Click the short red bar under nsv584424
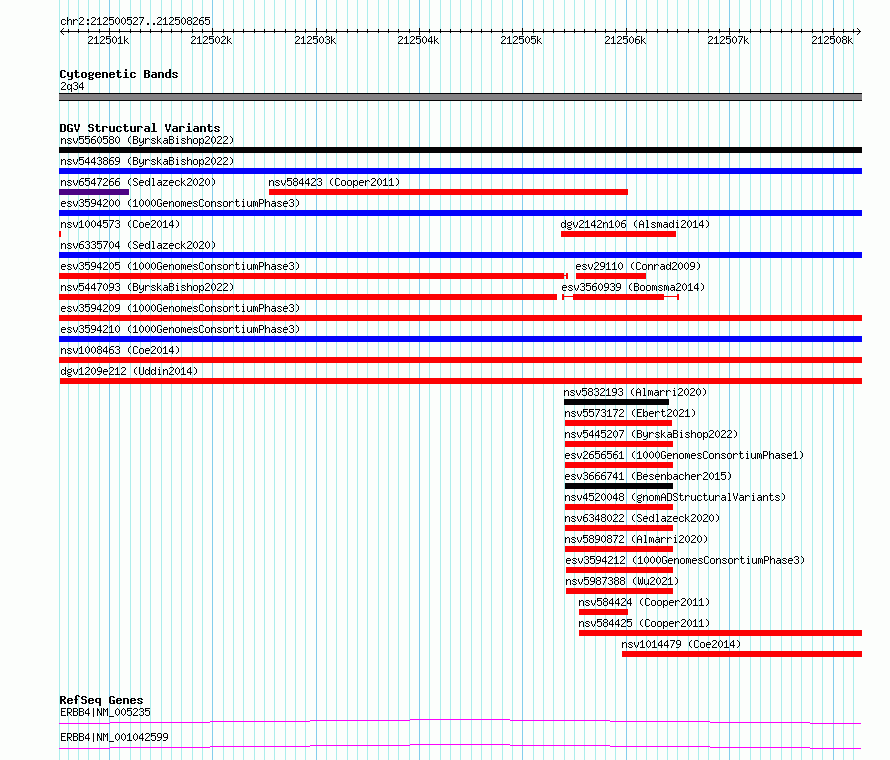 point(603,612)
